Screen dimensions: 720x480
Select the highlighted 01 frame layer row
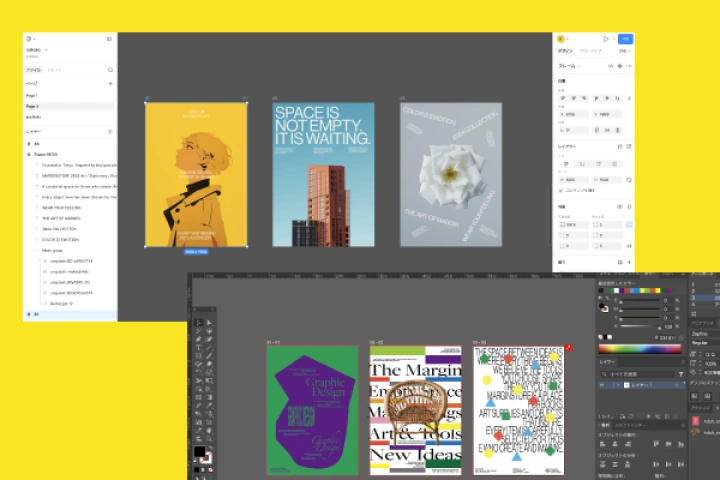(x=70, y=314)
